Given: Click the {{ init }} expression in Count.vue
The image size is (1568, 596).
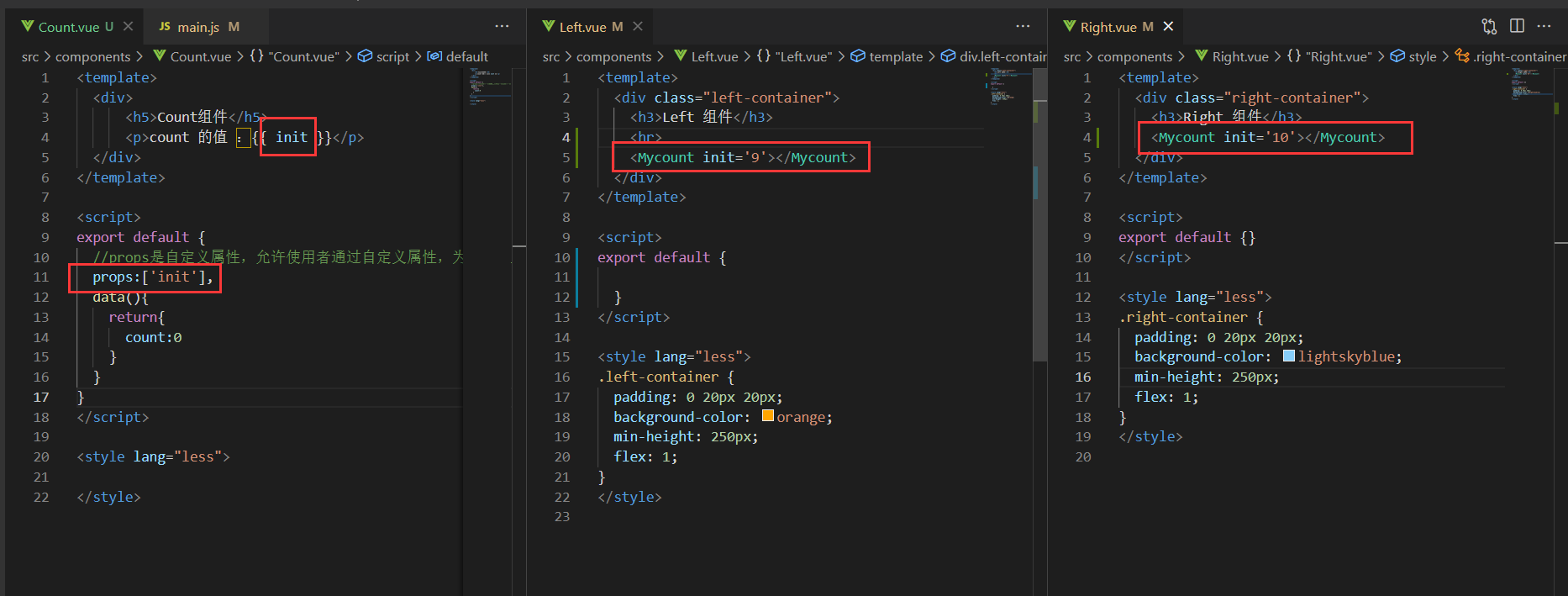Looking at the screenshot, I should tap(292, 138).
